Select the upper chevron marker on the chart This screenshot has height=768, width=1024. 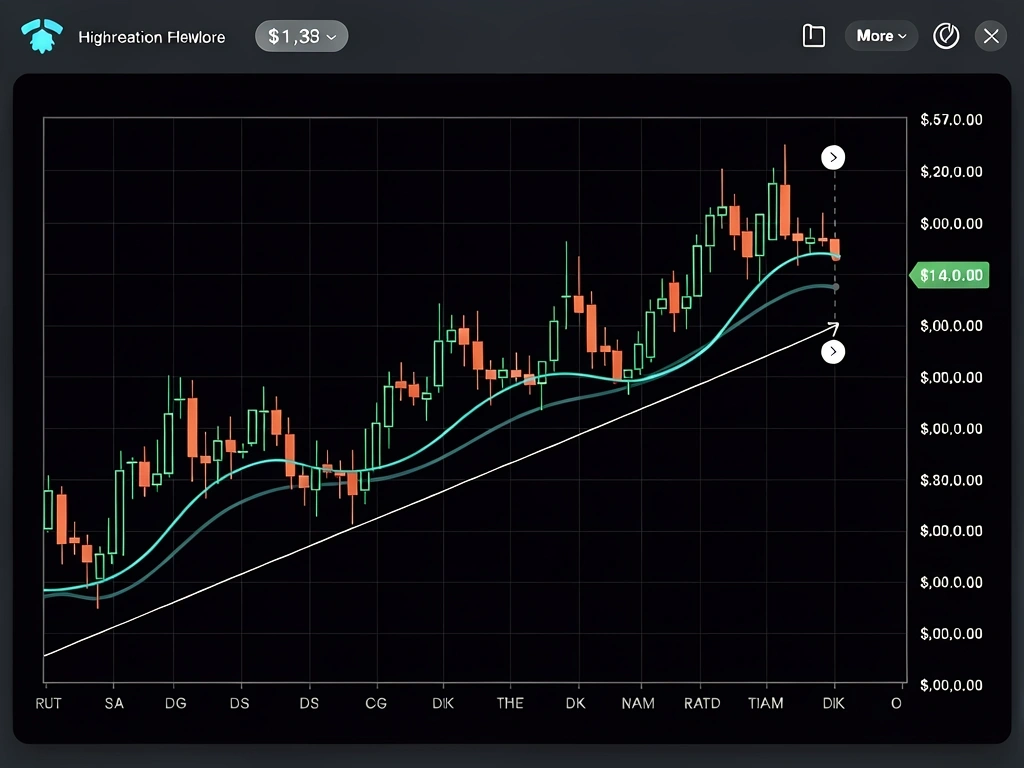(x=833, y=157)
